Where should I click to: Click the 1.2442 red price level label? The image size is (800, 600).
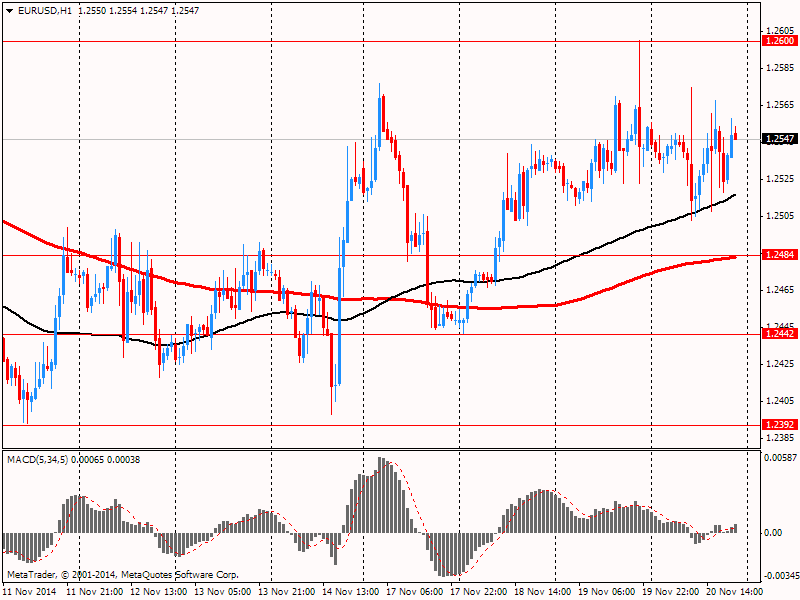[780, 334]
